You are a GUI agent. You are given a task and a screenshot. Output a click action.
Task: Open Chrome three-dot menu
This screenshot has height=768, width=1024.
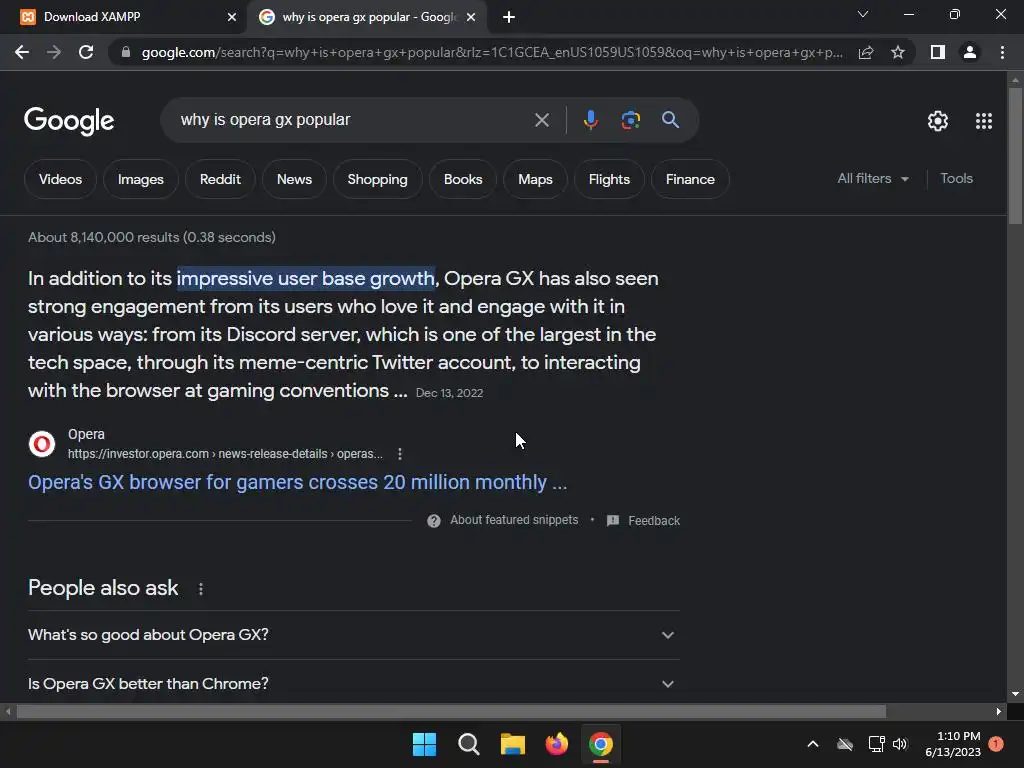(x=1002, y=52)
